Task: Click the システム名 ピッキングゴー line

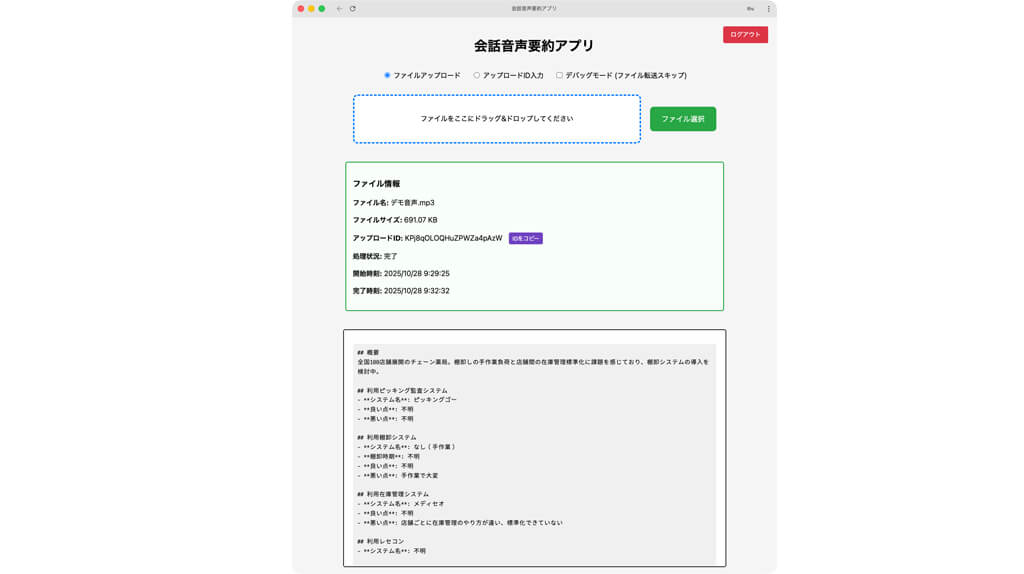Action: (407, 400)
